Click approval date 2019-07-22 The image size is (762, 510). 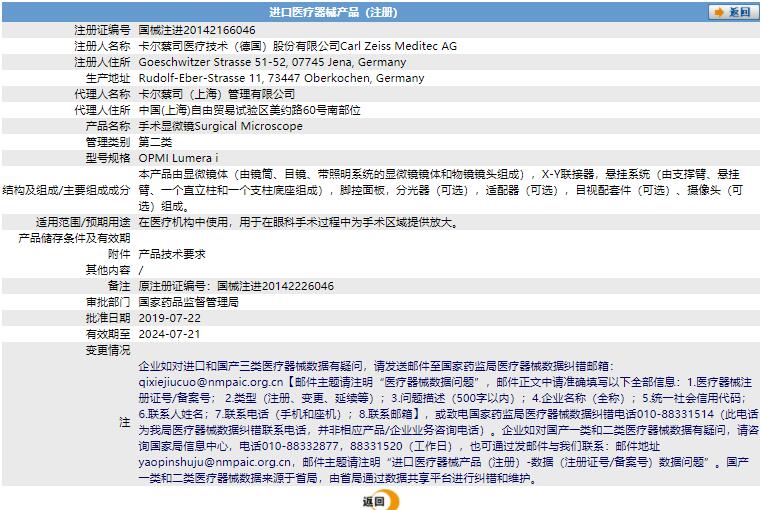click(x=170, y=318)
